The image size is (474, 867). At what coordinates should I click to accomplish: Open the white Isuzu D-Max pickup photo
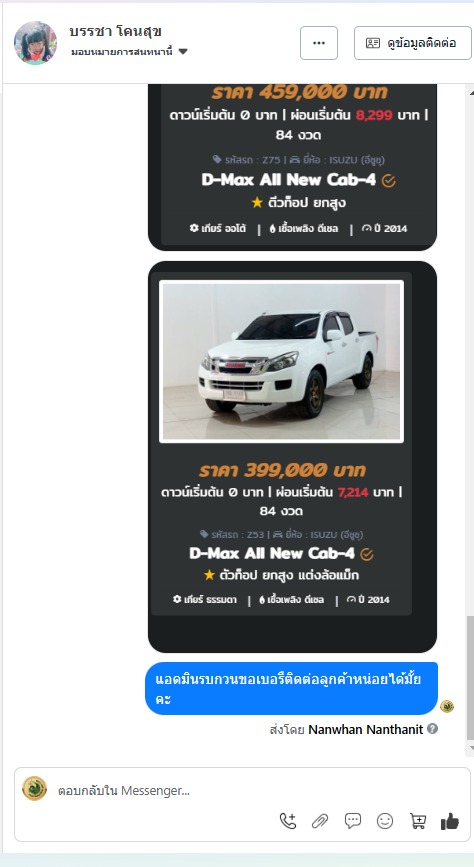point(281,362)
